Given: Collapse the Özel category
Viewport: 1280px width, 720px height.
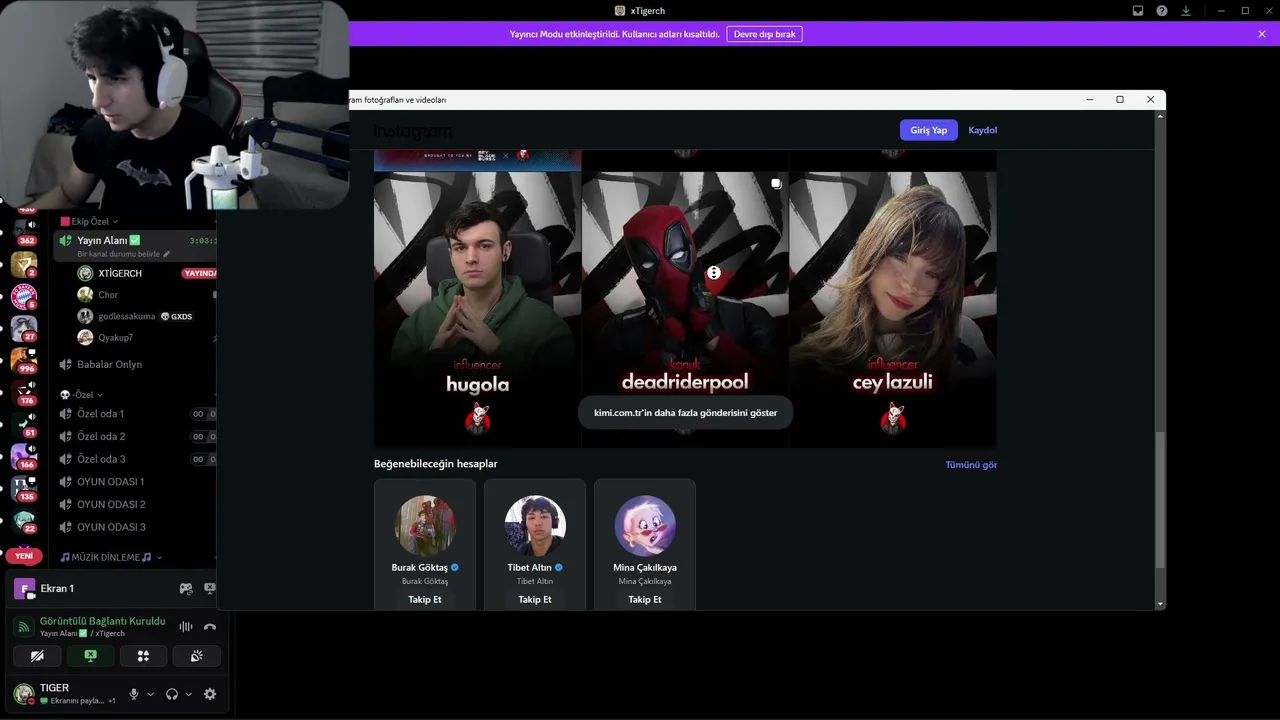Looking at the screenshot, I should [82, 395].
